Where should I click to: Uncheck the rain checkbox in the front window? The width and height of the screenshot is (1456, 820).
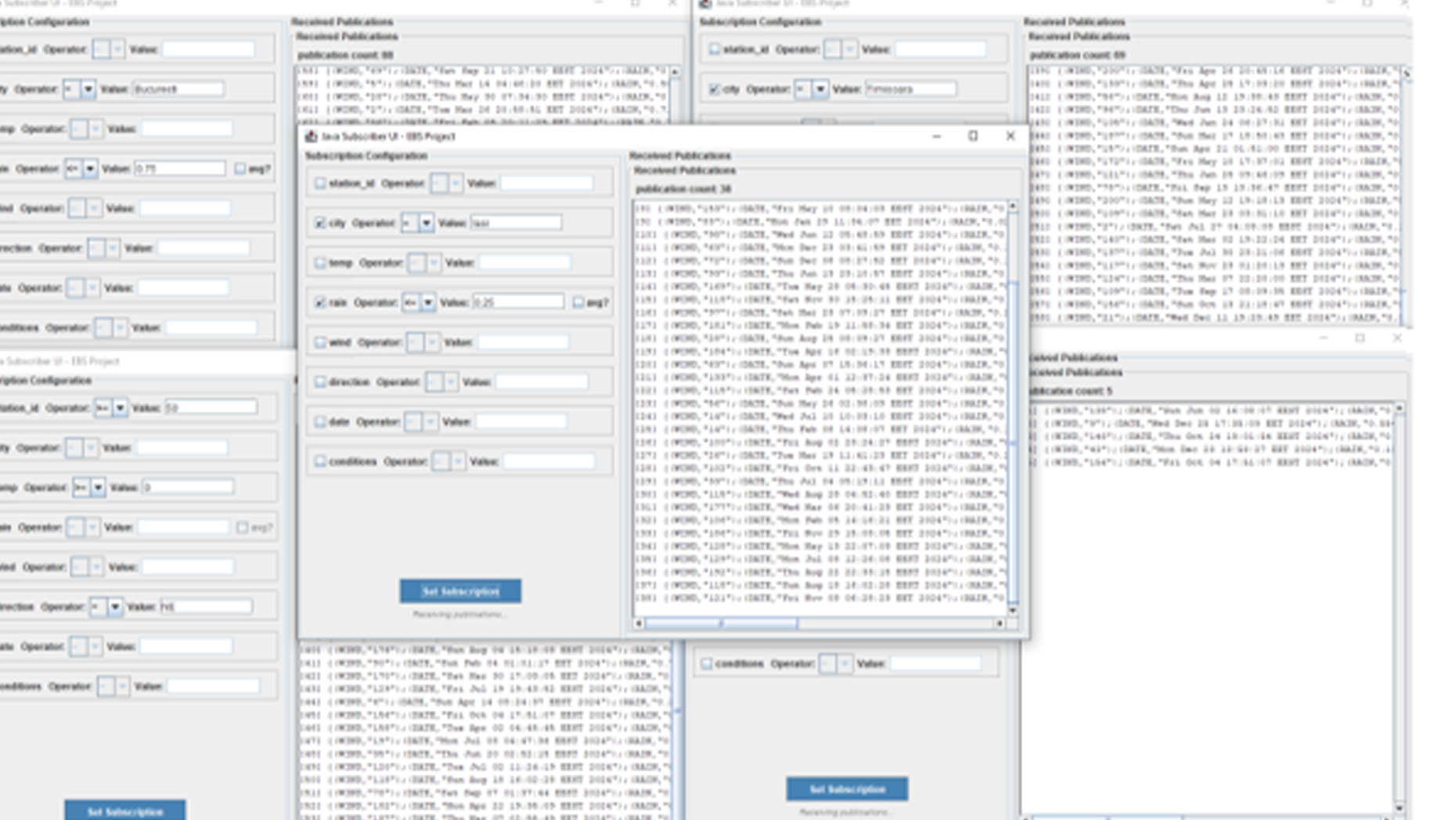click(x=320, y=302)
